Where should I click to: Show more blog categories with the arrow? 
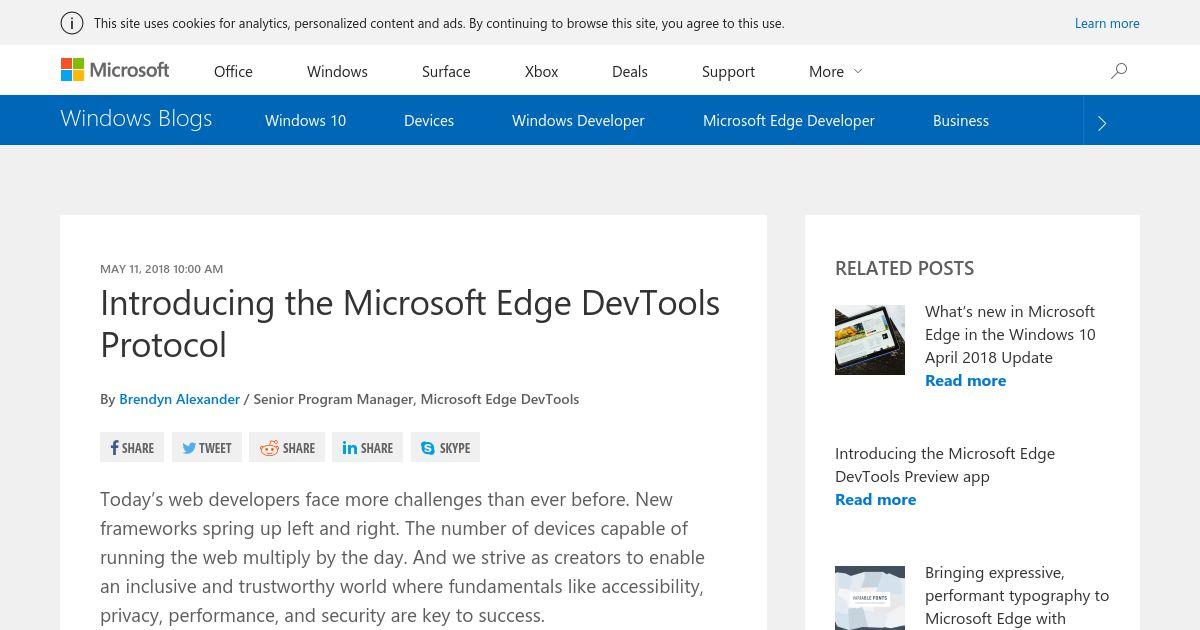tap(1102, 122)
